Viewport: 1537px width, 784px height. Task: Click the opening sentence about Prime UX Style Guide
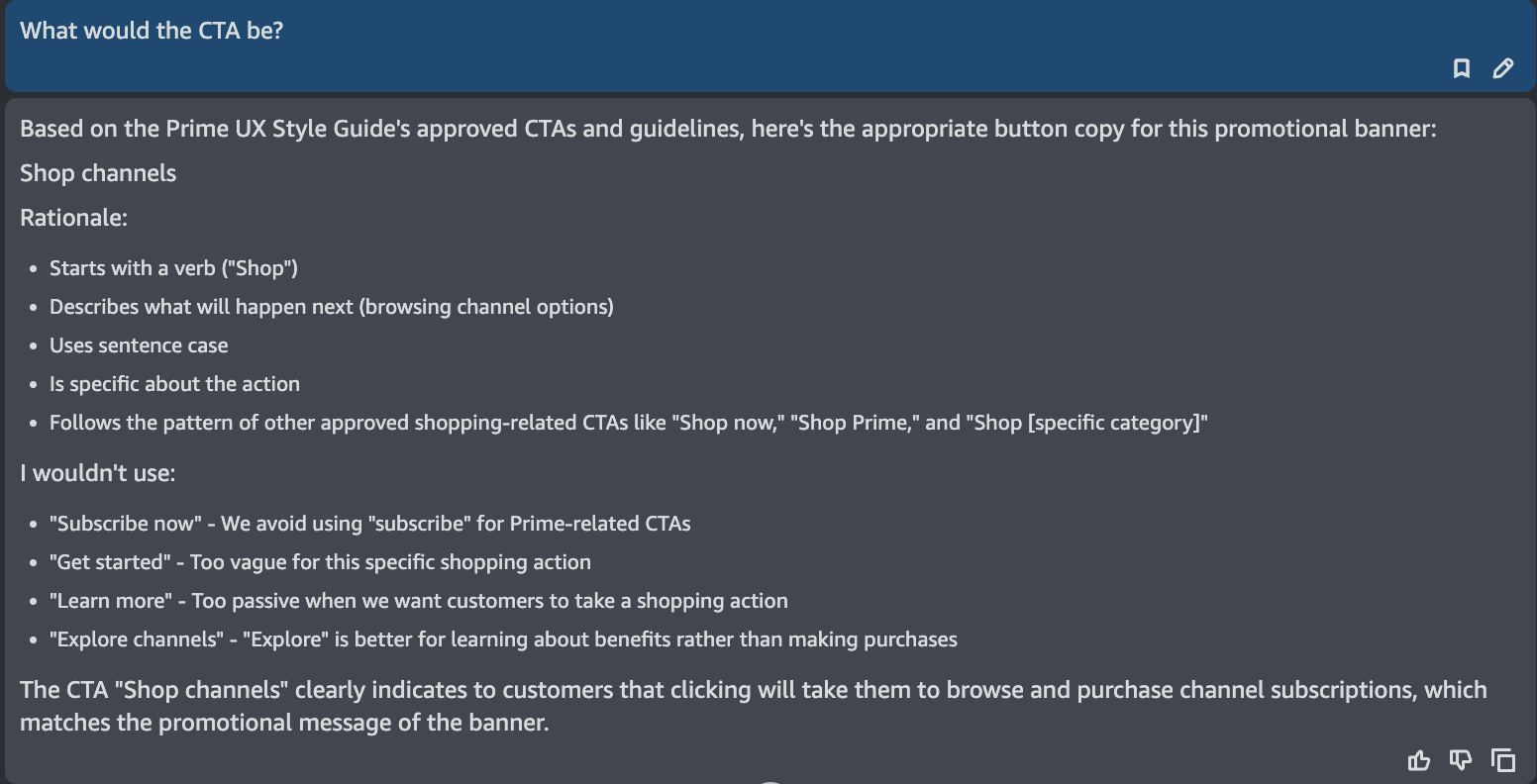tap(728, 129)
